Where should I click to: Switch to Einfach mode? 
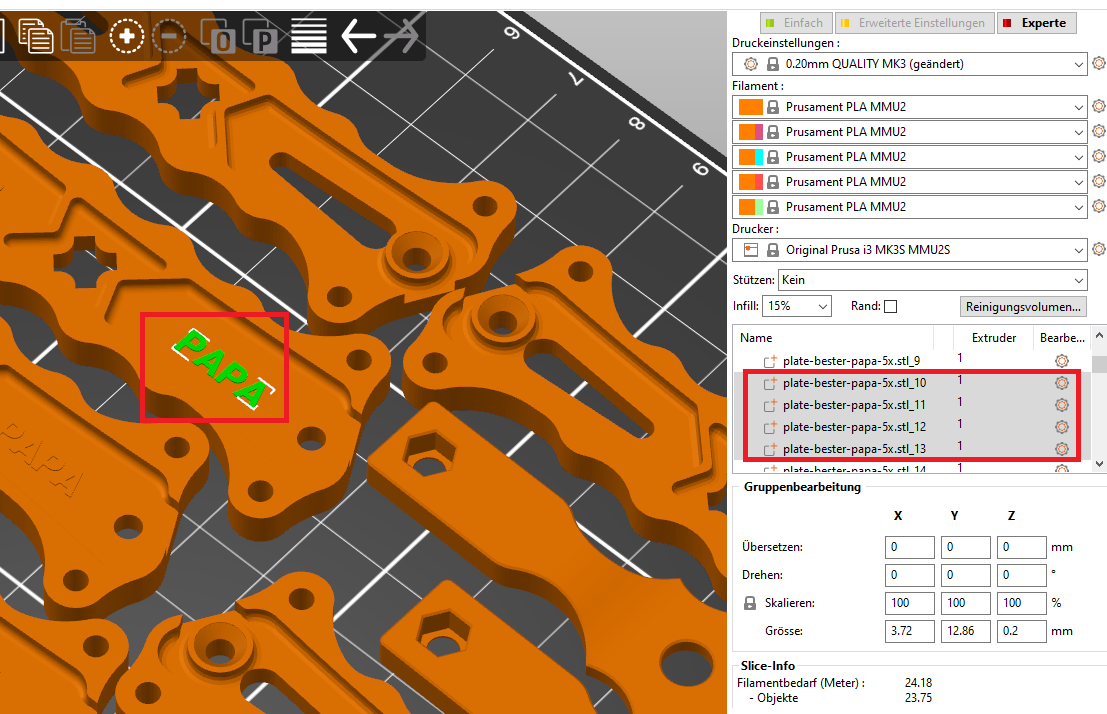click(794, 23)
